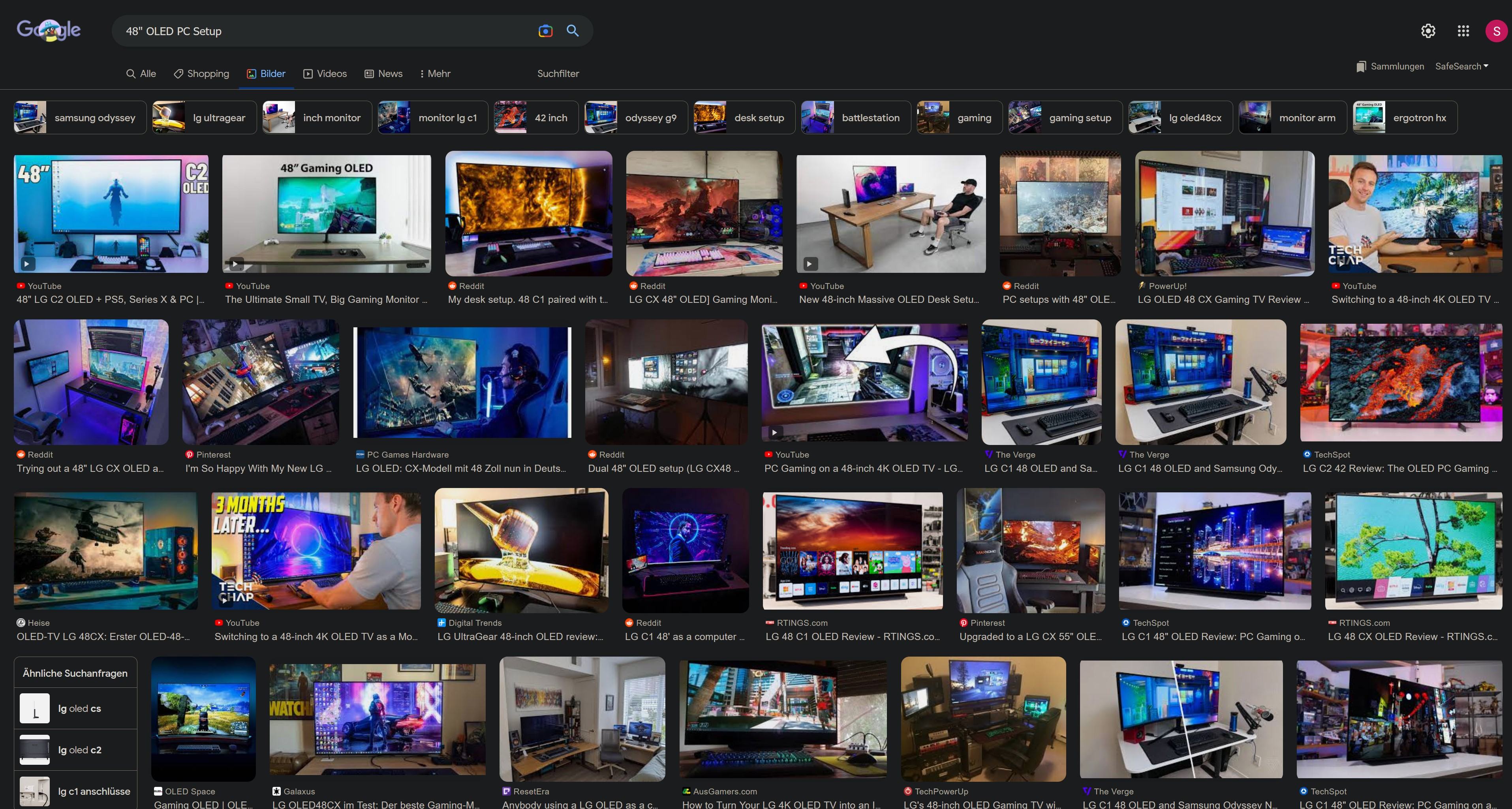Open TechSpot 'LG C1 48" OLED Review: PC Gaming o...' link
The width and height of the screenshot is (1512, 809).
(1213, 637)
